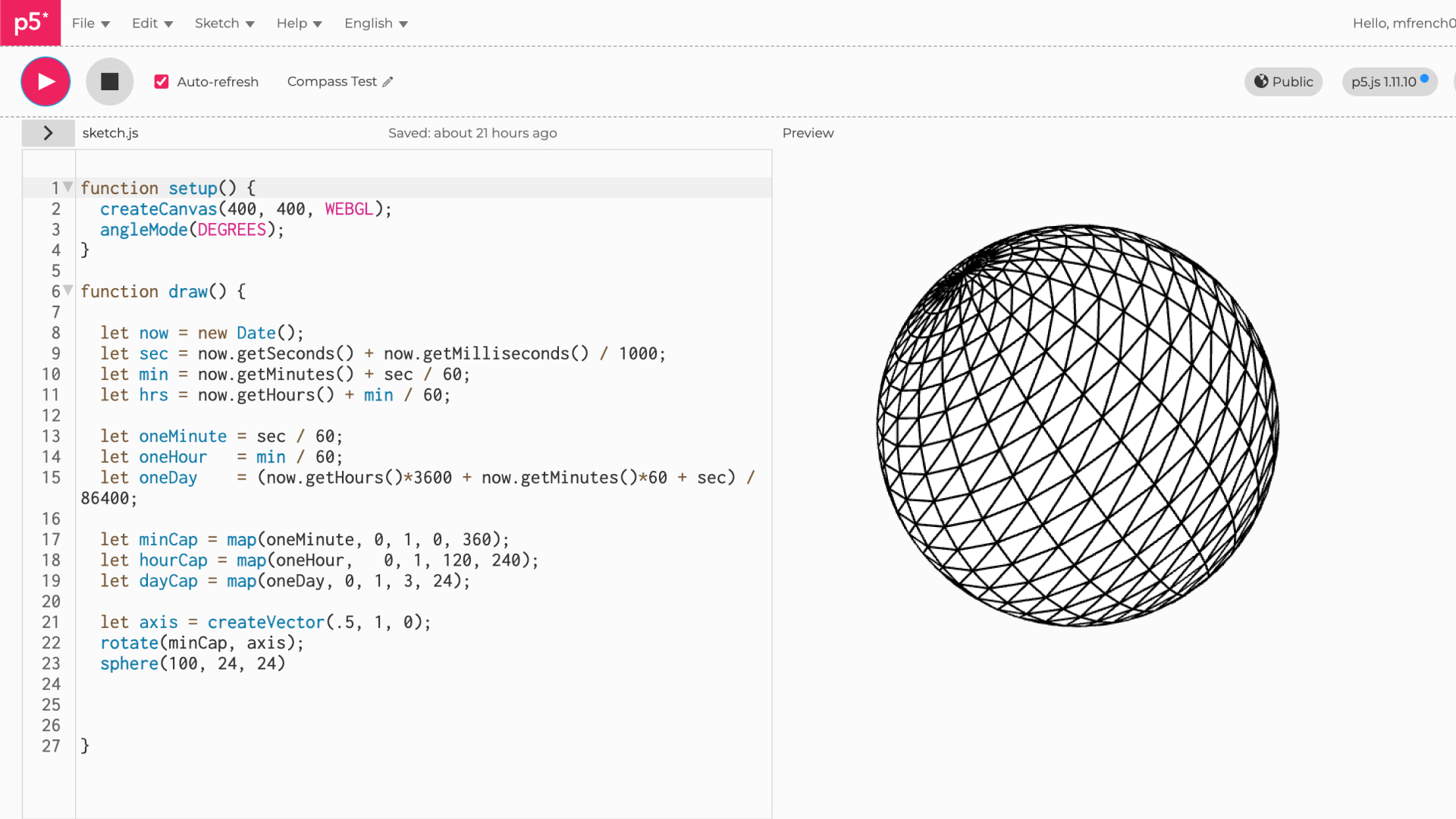Expand the file sidebar chevron
Image resolution: width=1456 pixels, height=819 pixels.
tap(48, 133)
